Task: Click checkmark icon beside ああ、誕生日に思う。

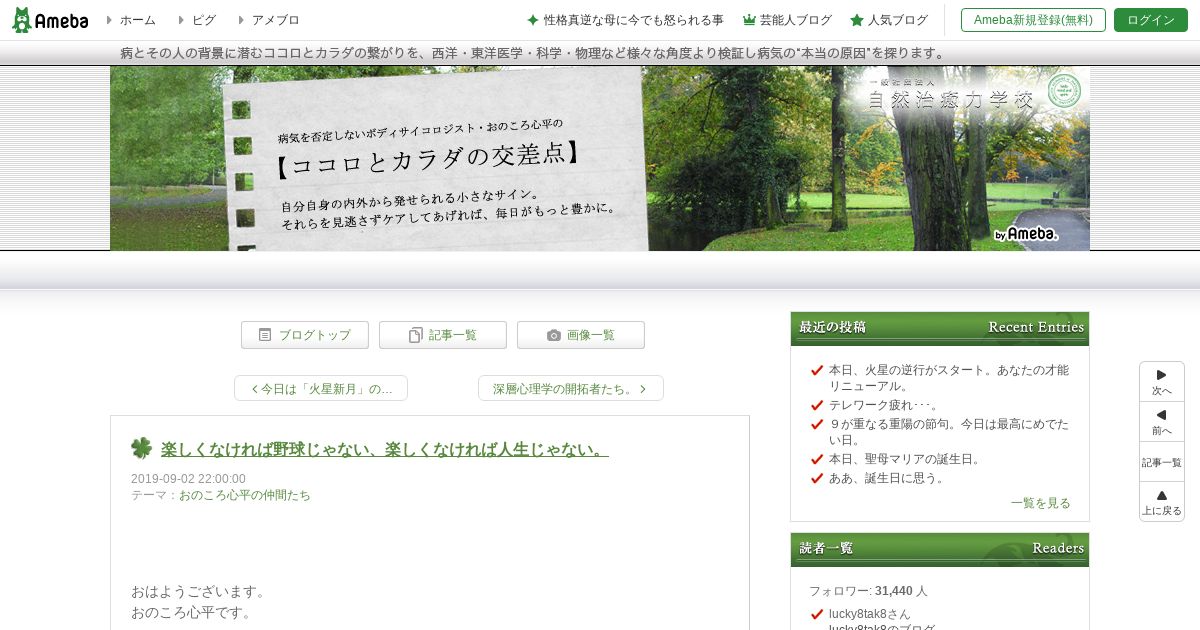Action: pos(817,478)
